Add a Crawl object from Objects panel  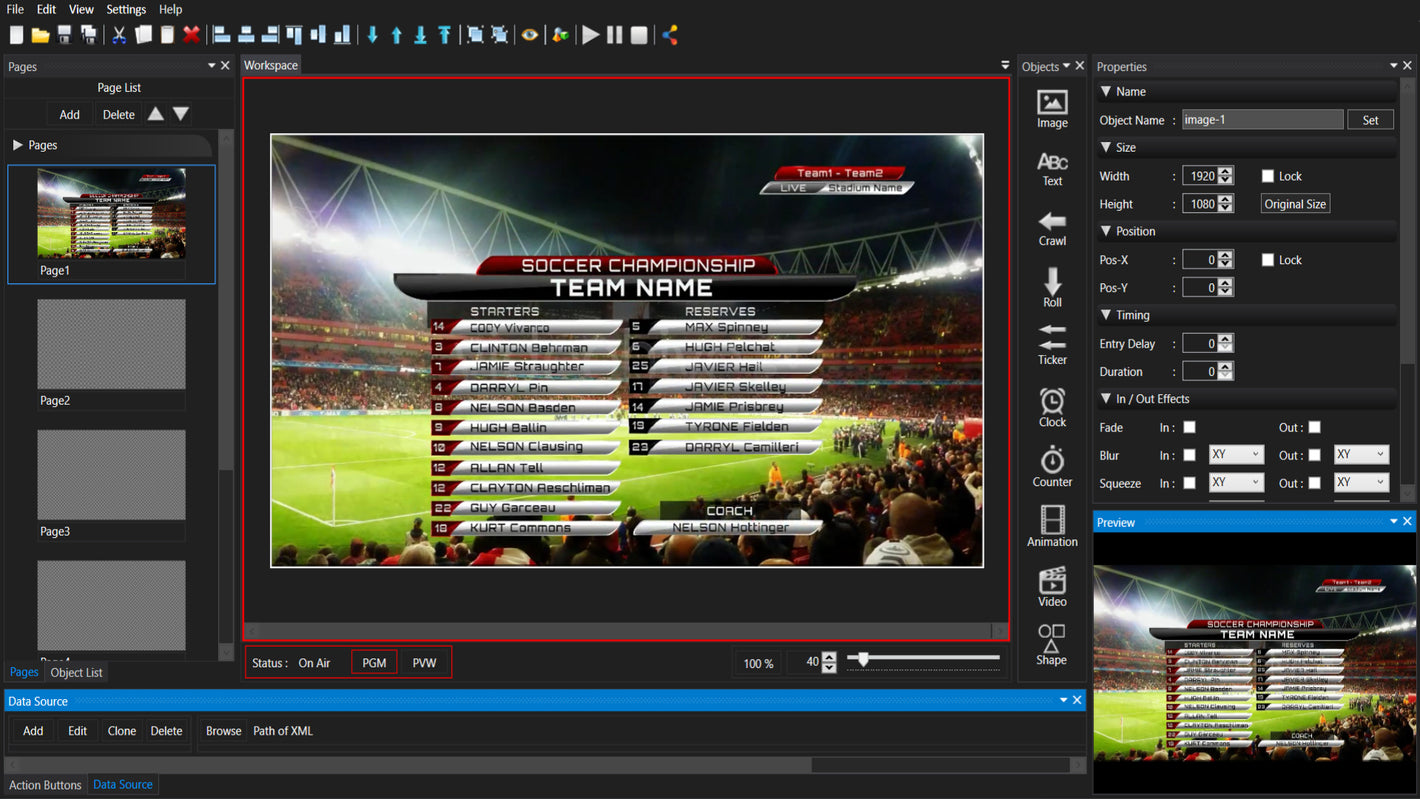pos(1052,227)
